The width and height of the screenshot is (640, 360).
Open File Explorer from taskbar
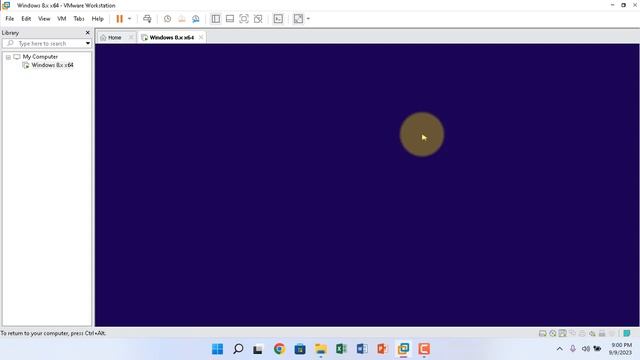pyautogui.click(x=321, y=349)
